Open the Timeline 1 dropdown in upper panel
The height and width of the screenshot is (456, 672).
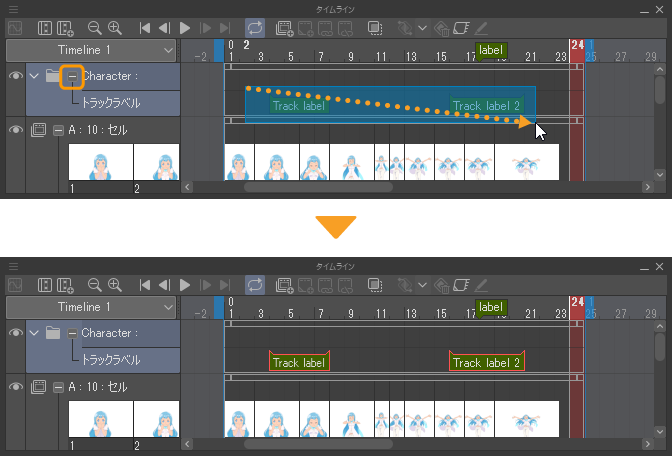[91, 50]
